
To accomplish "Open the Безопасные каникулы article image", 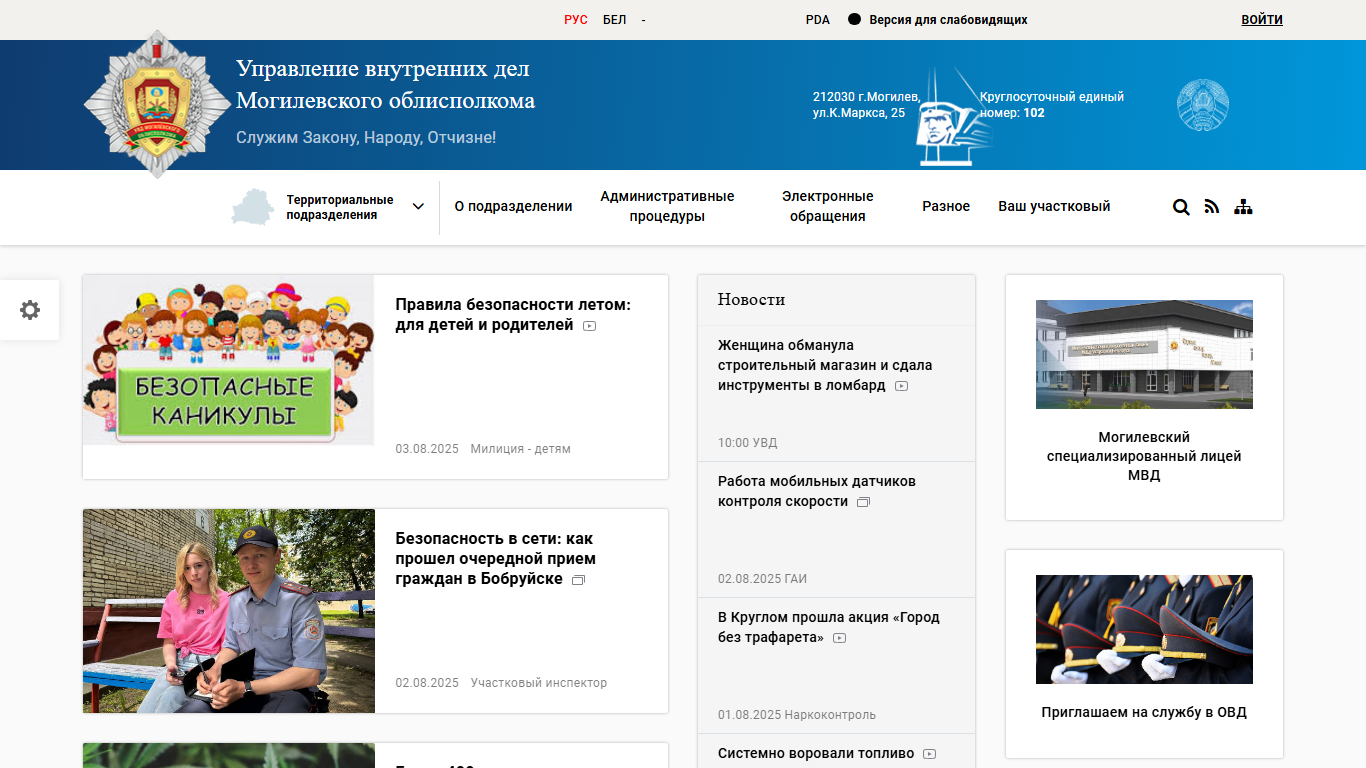I will coord(228,360).
